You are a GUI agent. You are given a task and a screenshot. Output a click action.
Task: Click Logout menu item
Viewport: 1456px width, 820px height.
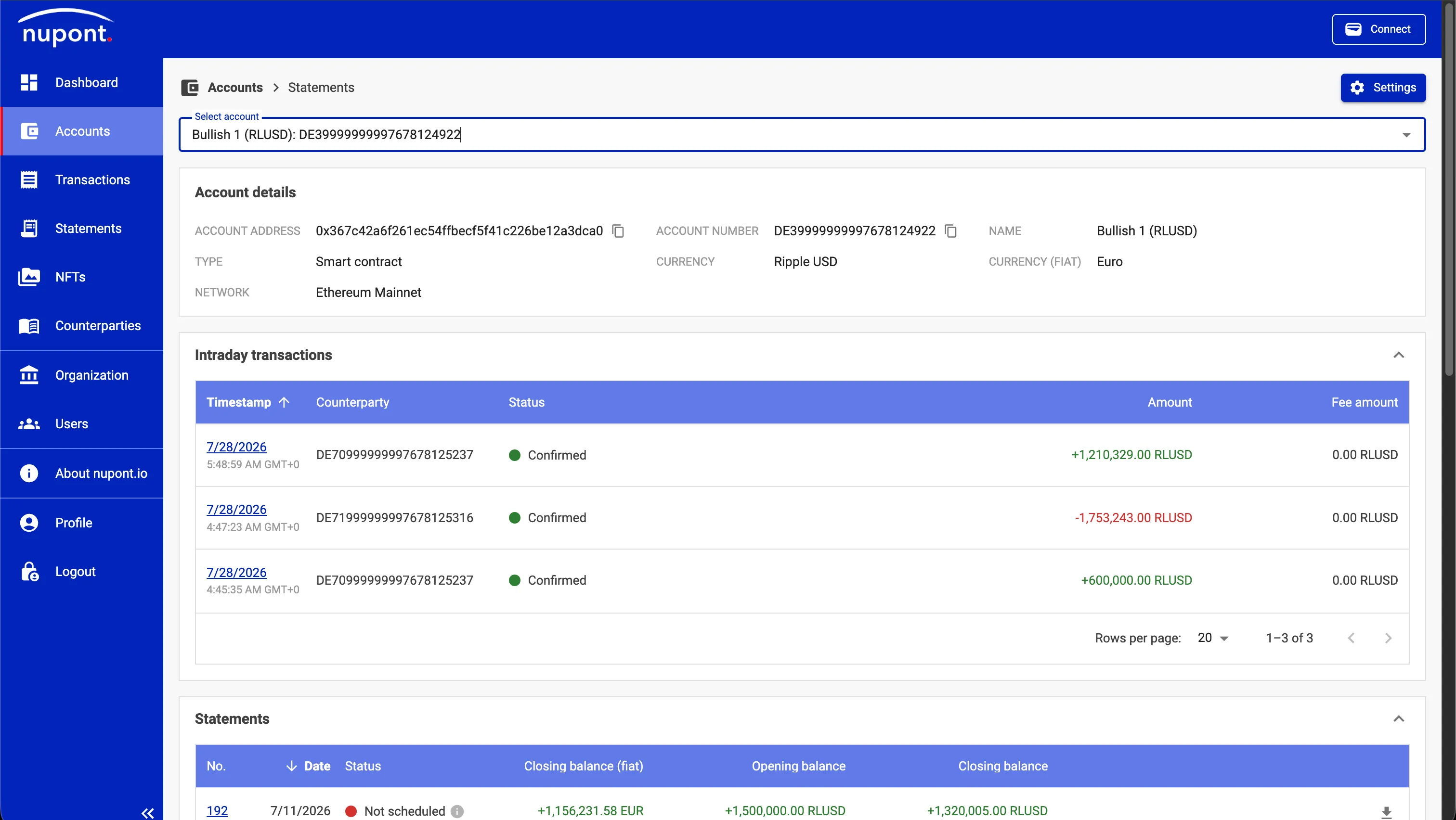pos(82,572)
